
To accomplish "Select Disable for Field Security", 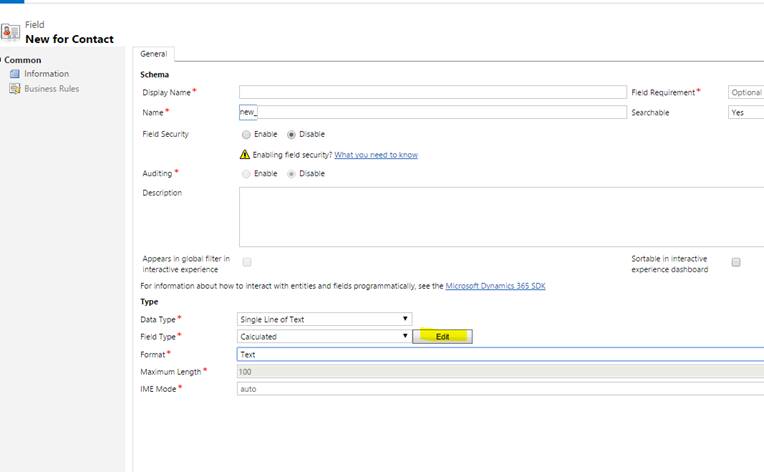I will [291, 134].
